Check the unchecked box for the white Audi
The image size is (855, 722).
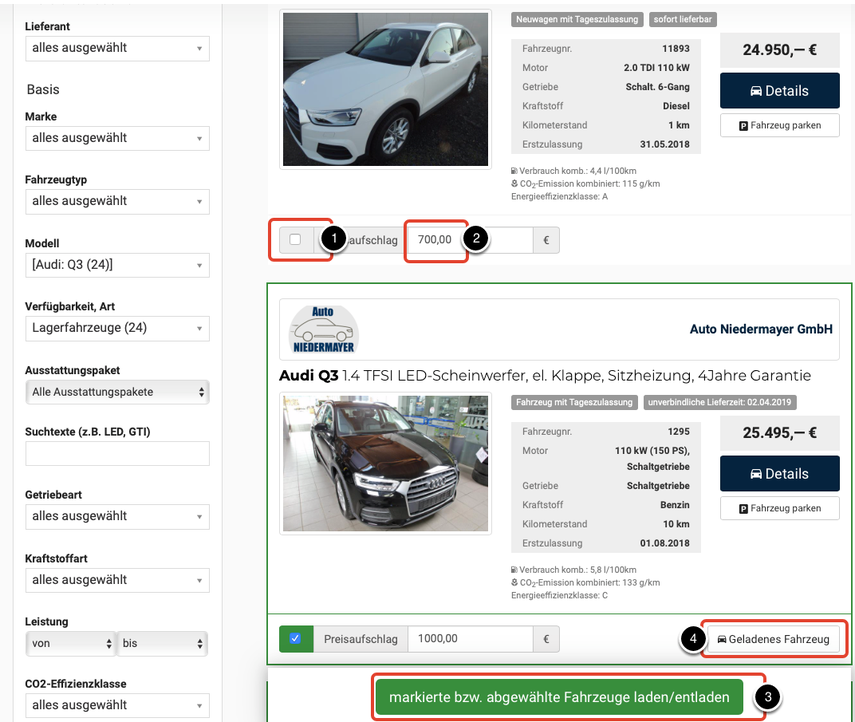(x=295, y=239)
